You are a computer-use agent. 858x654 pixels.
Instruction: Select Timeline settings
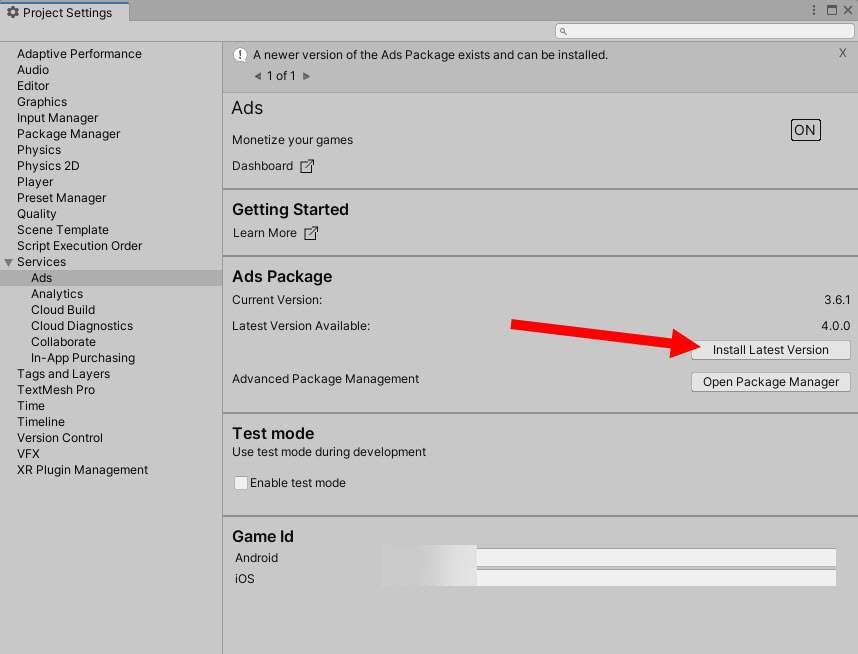coord(41,422)
